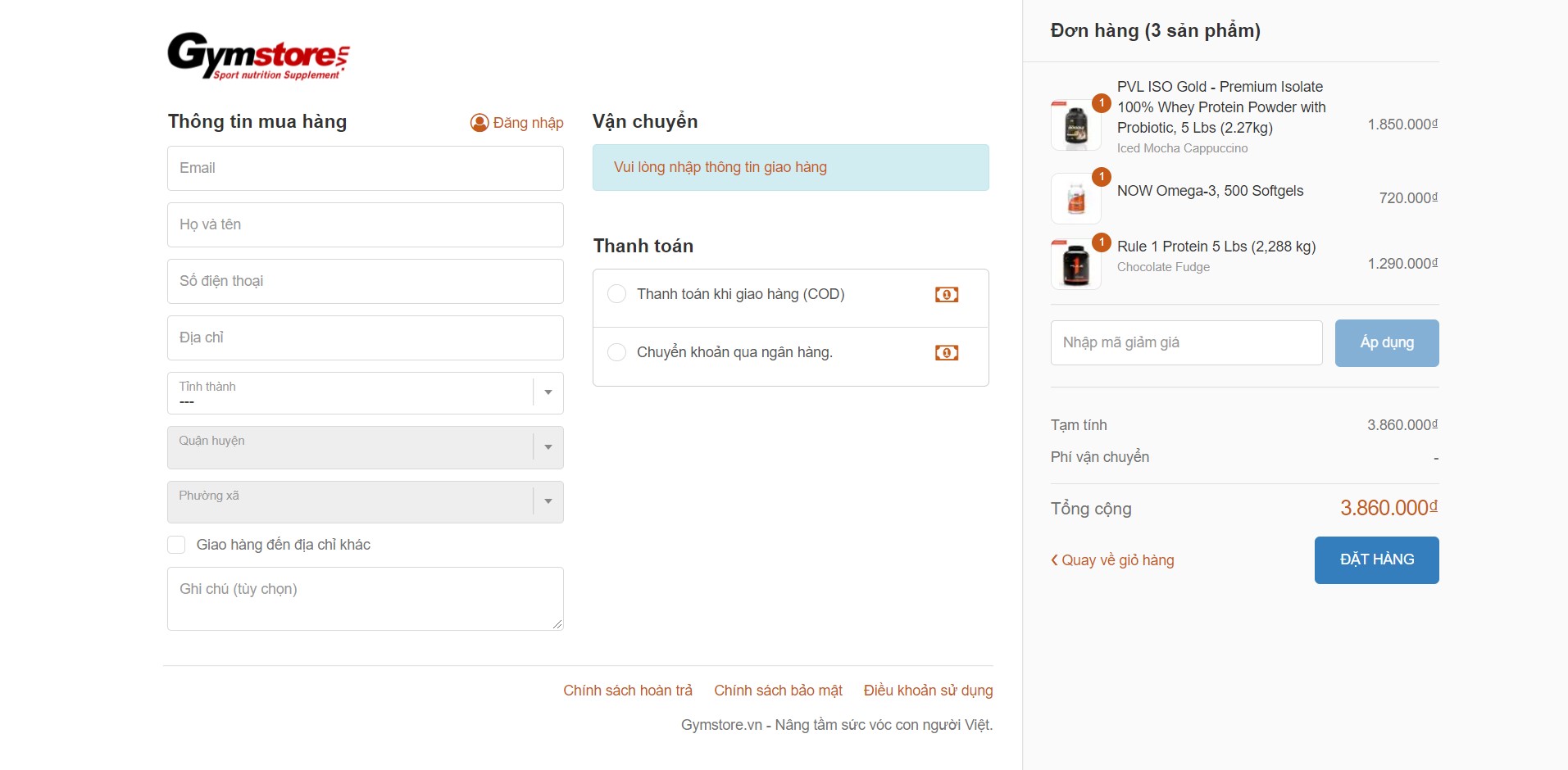
Task: Click the quantity badge on PVL ISO Gold
Action: [1102, 103]
